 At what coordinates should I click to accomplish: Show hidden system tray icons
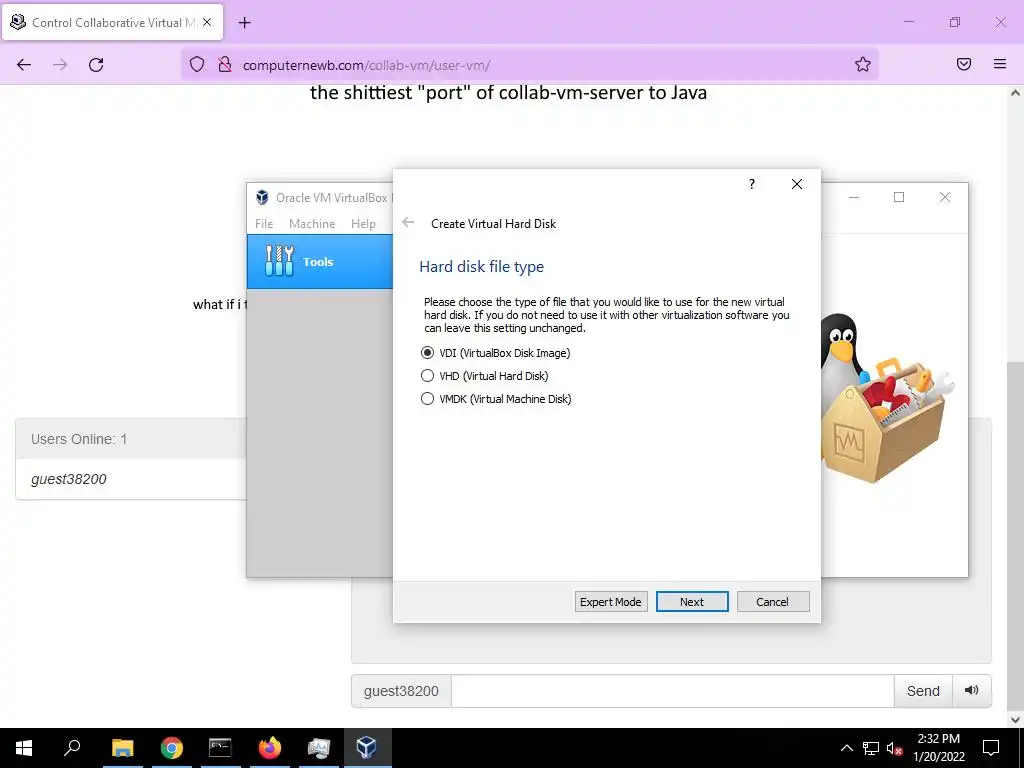(x=846, y=748)
